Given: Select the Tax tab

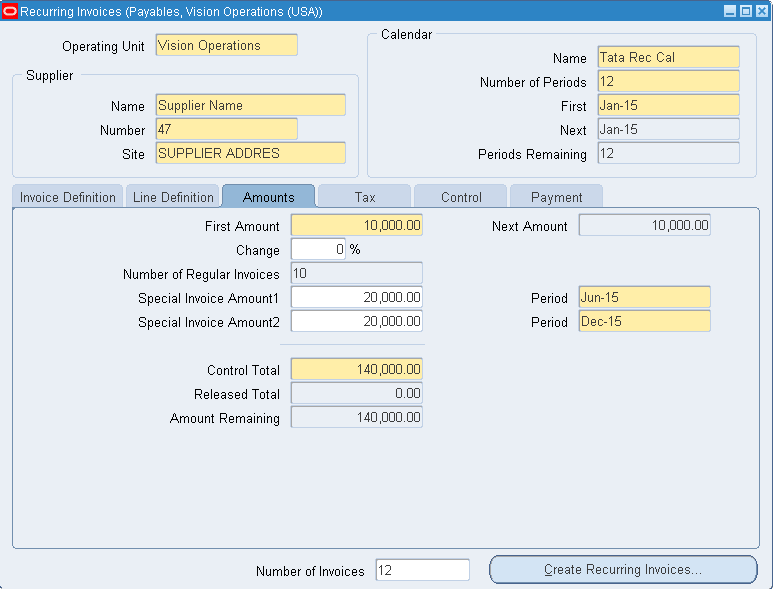Looking at the screenshot, I should (x=365, y=197).
